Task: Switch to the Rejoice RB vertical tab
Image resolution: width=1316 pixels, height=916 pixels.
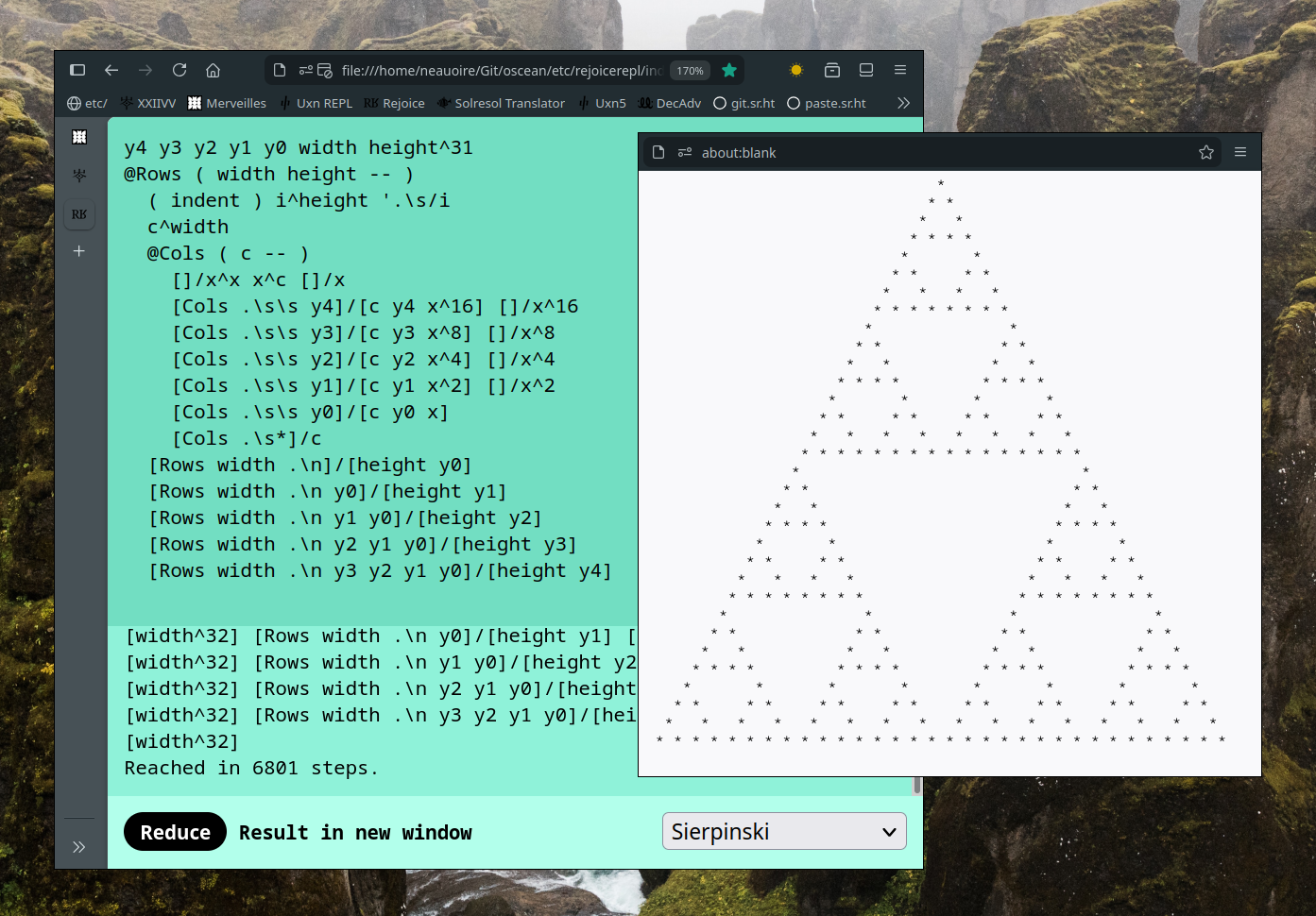Action: click(x=79, y=214)
